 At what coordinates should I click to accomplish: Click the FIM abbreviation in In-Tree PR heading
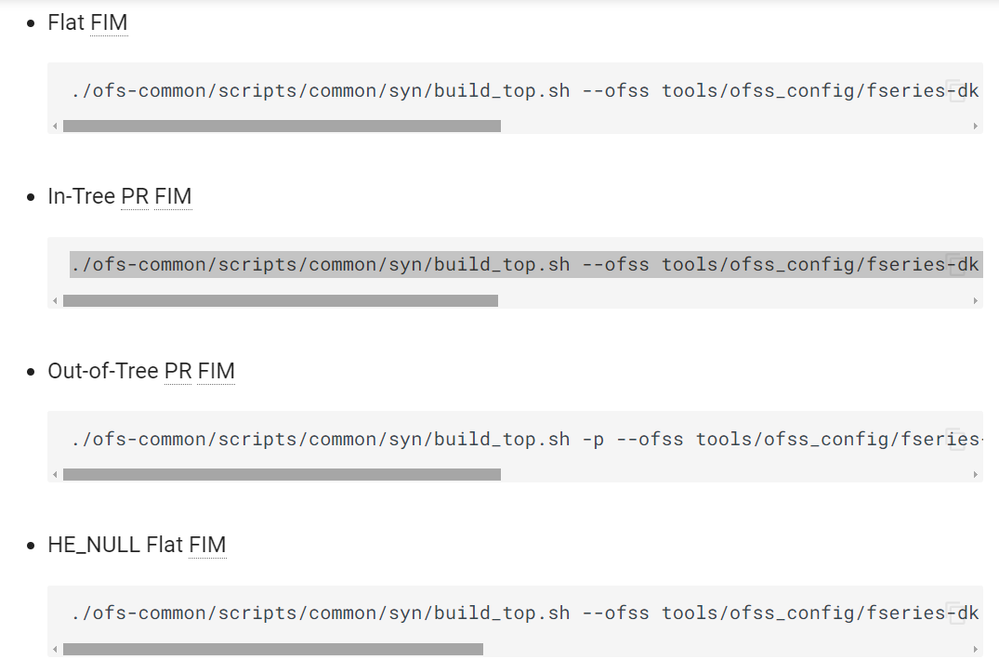pos(172,197)
